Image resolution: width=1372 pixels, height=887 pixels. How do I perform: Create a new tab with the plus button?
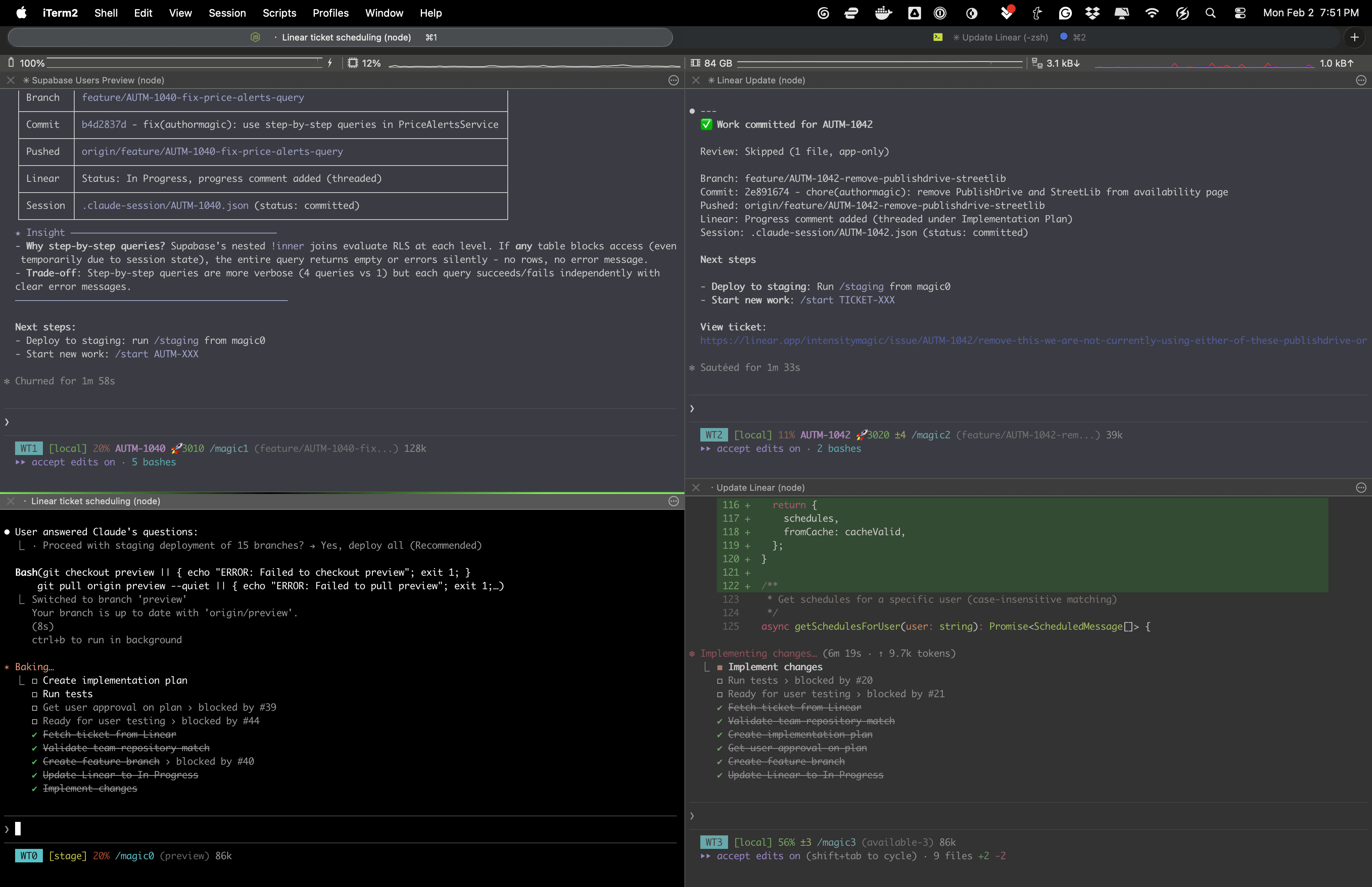point(1354,37)
